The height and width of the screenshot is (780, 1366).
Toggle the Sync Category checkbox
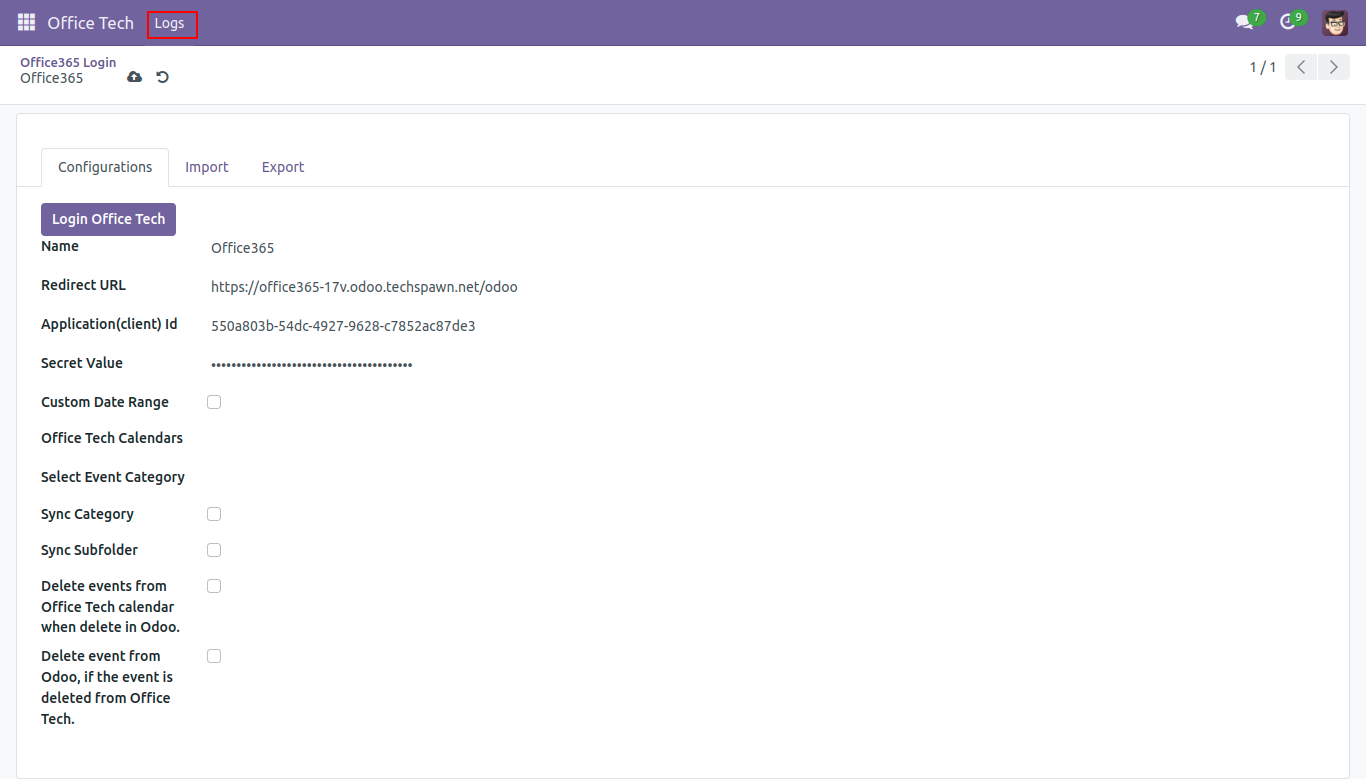click(x=214, y=514)
